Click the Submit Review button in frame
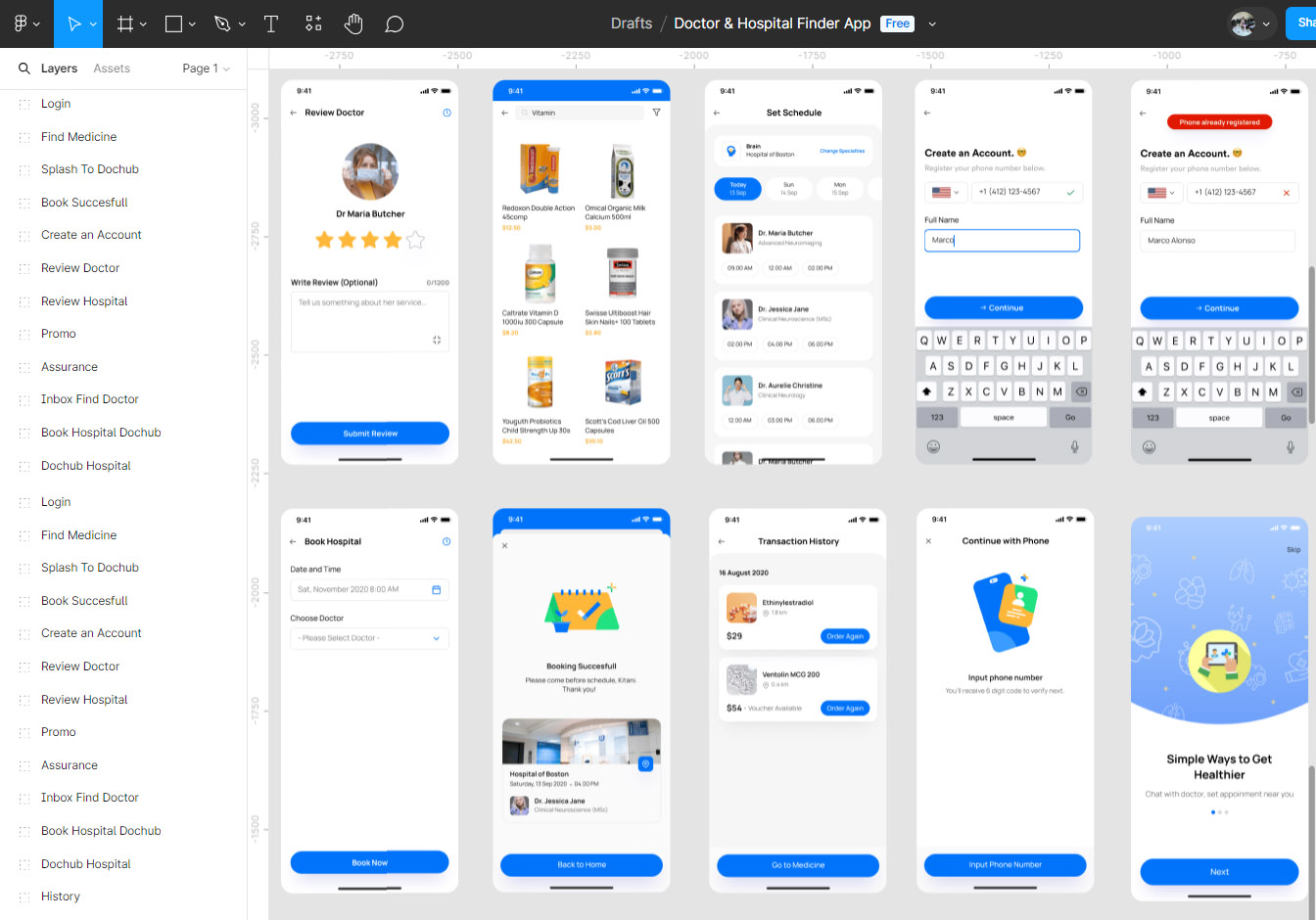This screenshot has height=920, width=1316. pyautogui.click(x=370, y=433)
